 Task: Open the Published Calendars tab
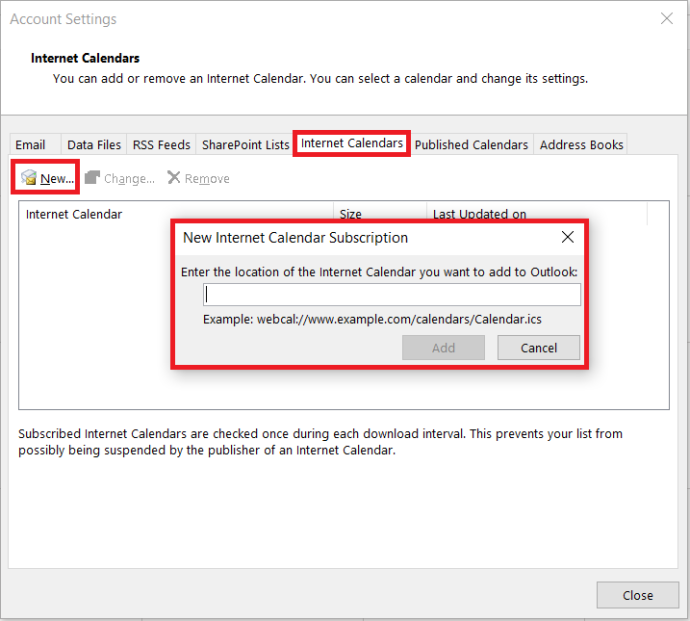[471, 145]
